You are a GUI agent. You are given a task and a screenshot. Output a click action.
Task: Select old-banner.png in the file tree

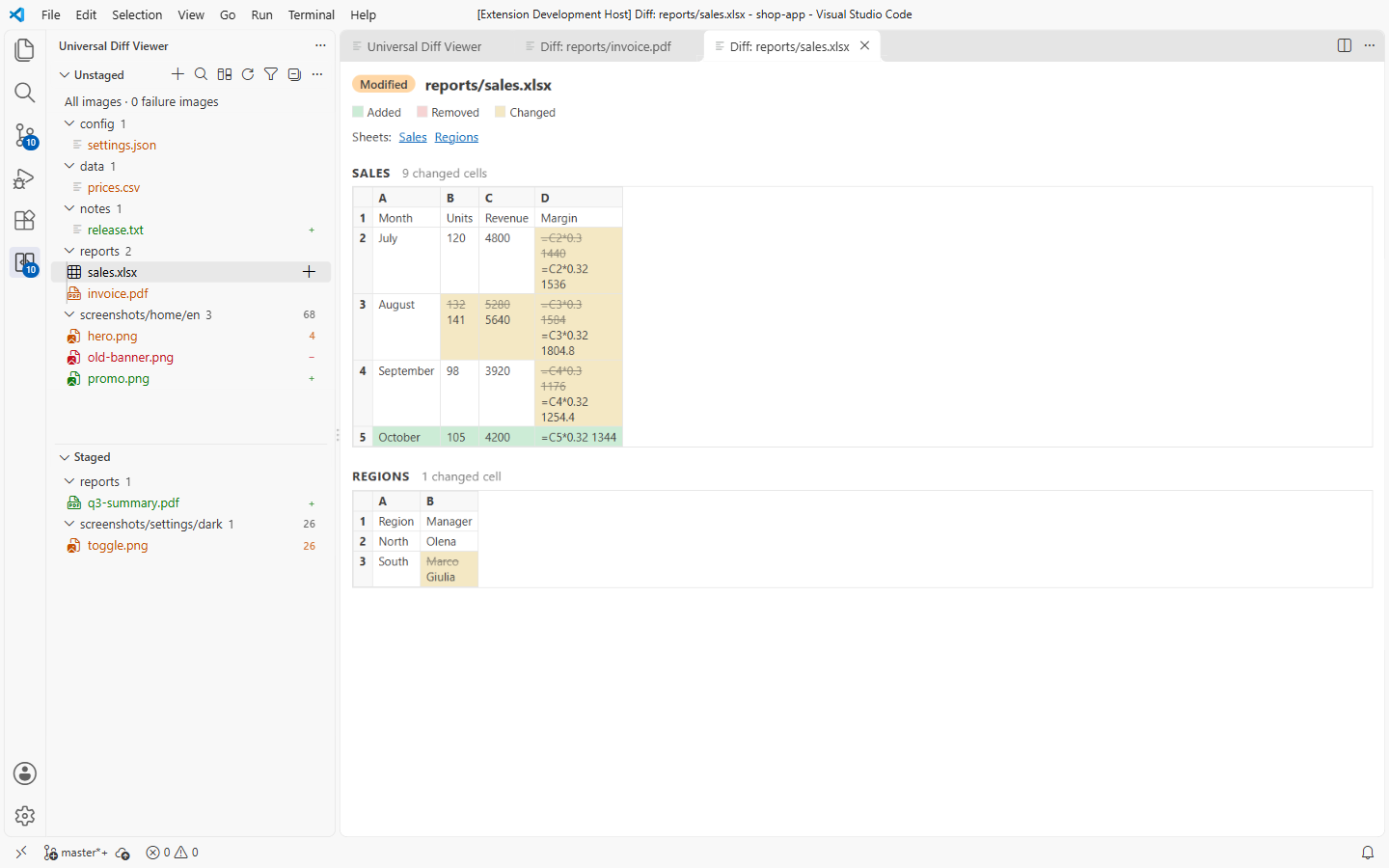coord(130,357)
